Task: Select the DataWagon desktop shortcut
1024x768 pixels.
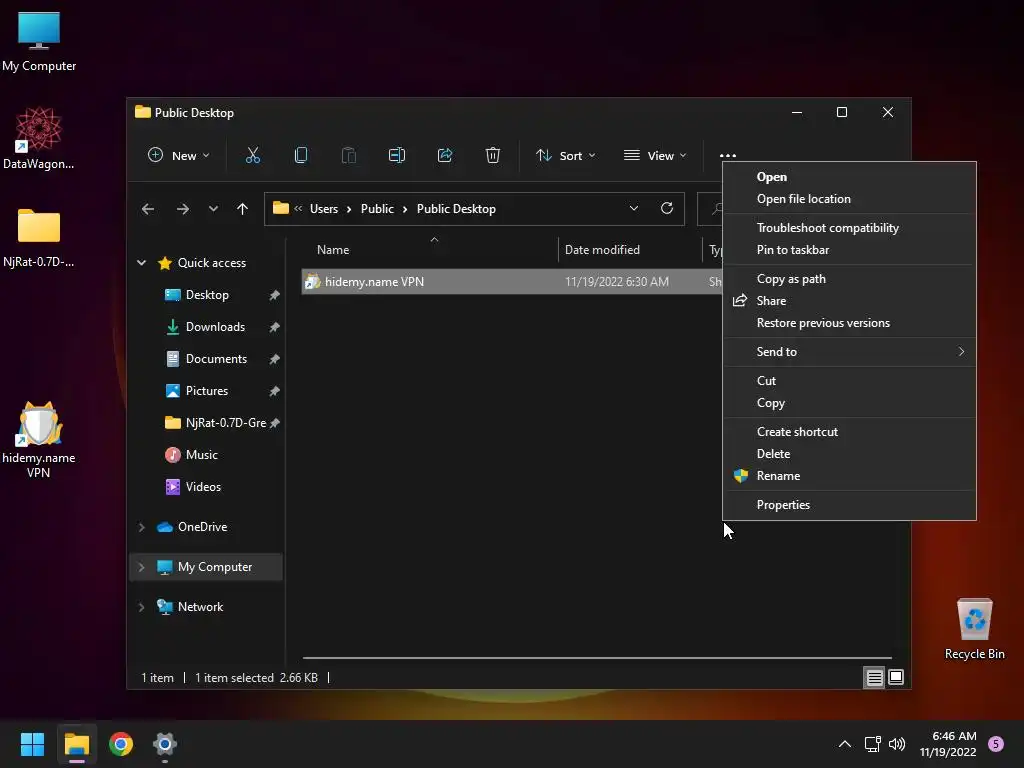Action: pos(39,138)
